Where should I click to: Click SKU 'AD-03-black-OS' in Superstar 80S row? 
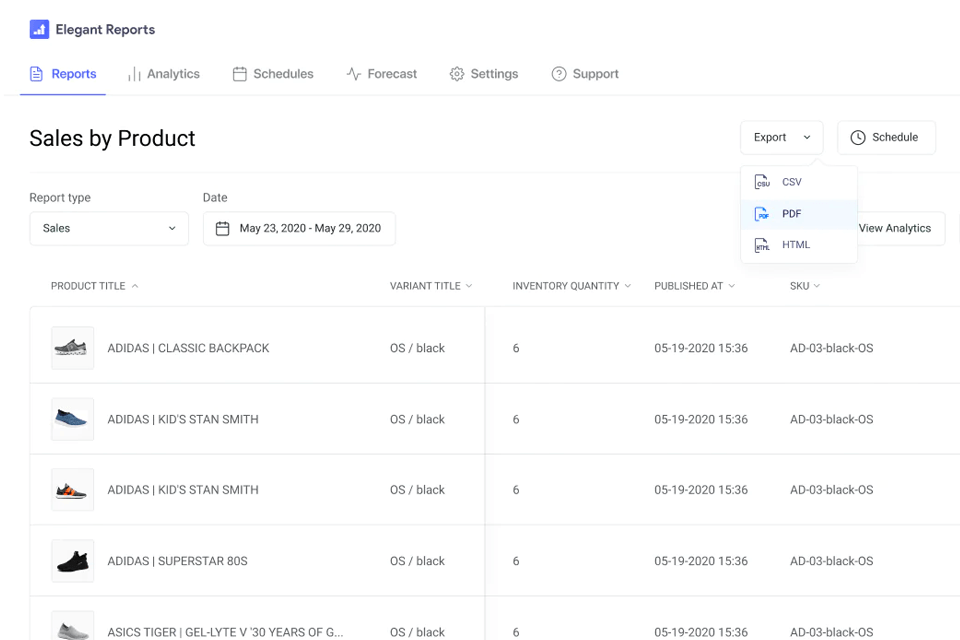pyautogui.click(x=831, y=561)
